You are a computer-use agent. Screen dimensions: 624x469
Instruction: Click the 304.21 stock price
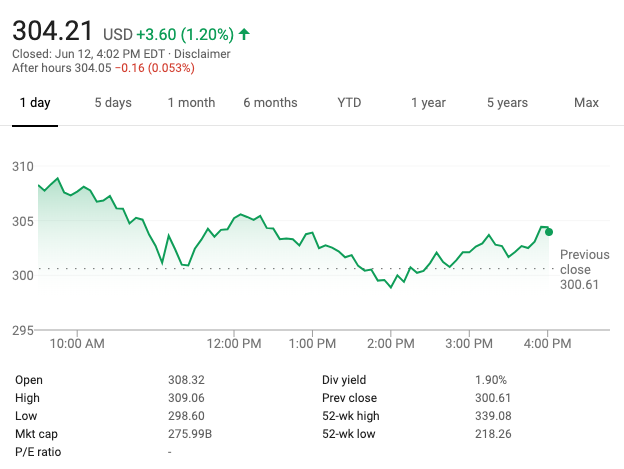point(52,31)
